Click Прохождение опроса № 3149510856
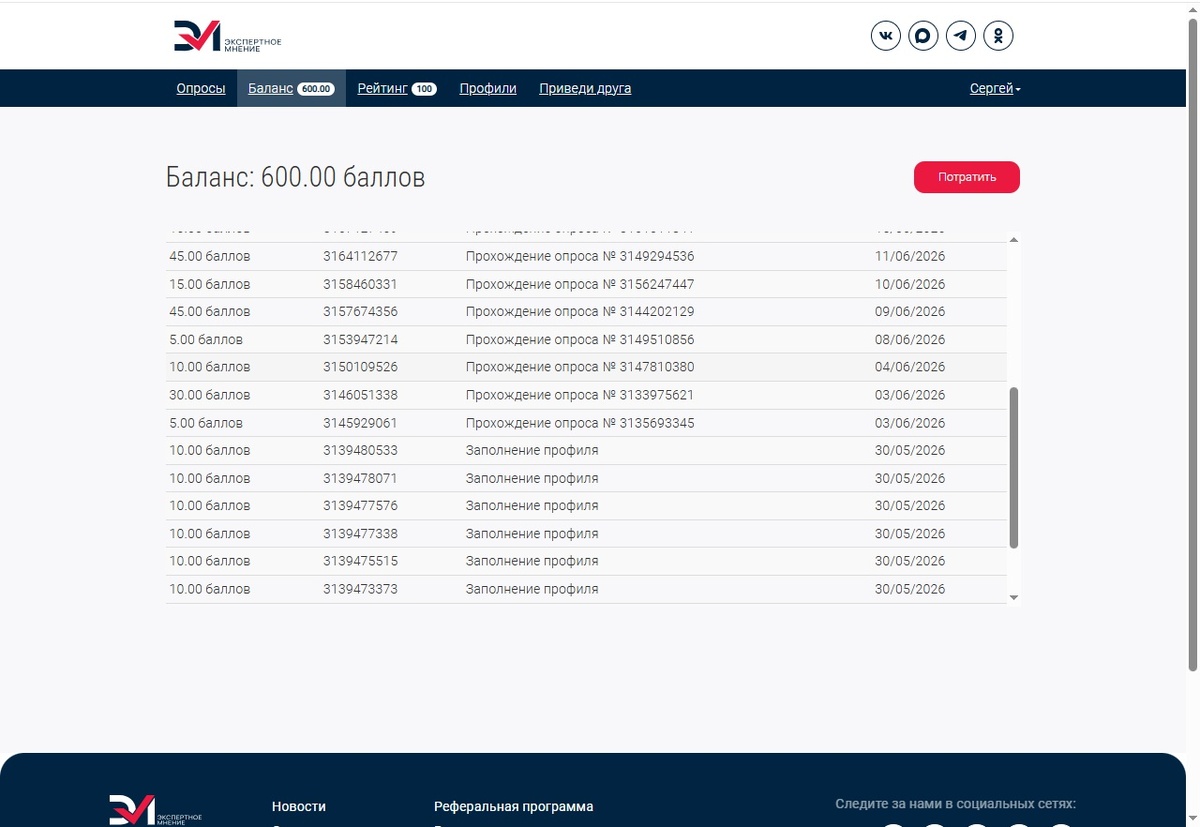1200x827 pixels. click(x=580, y=339)
